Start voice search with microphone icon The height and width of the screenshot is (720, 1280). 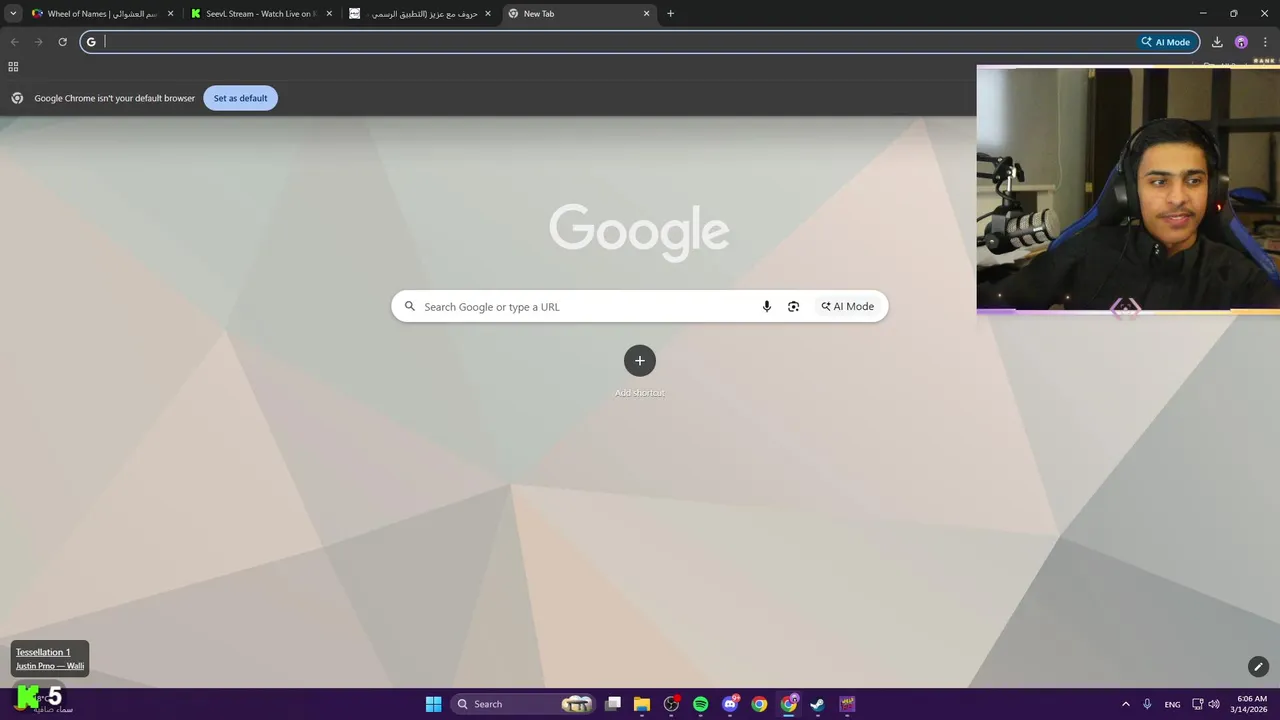click(767, 307)
